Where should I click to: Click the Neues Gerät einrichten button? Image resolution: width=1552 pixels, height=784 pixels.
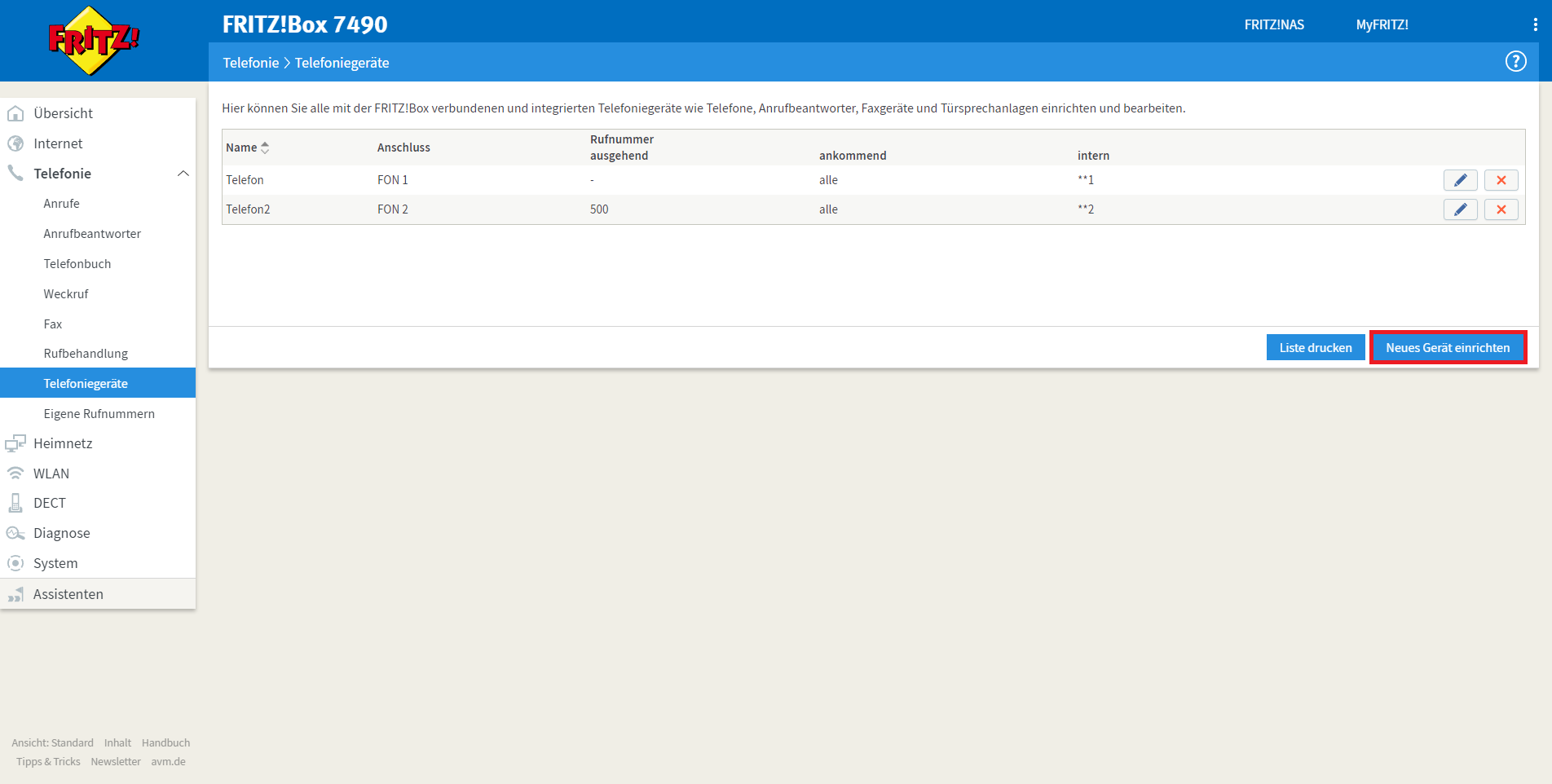click(x=1448, y=348)
